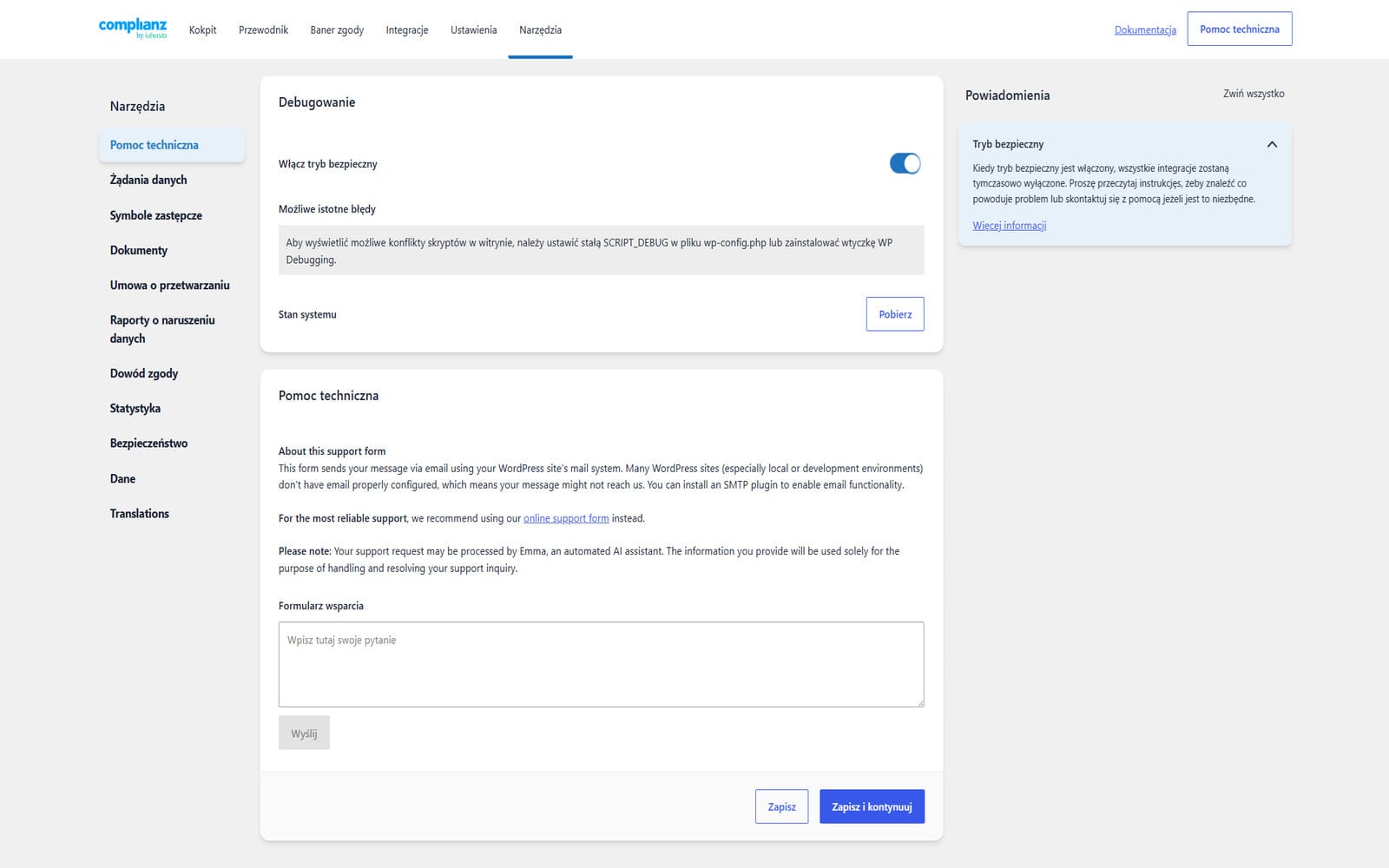
Task: Click the Complianz logo
Action: [x=132, y=29]
